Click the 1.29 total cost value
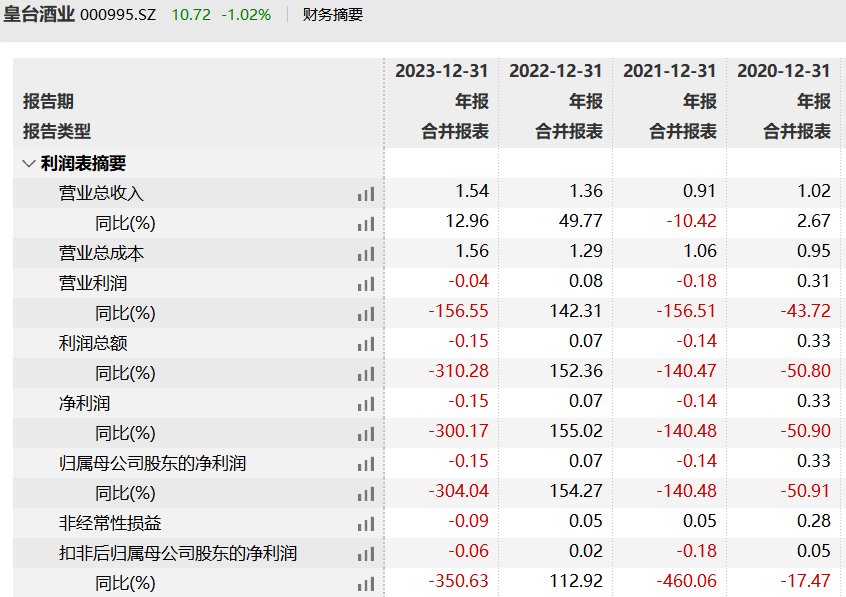 tap(586, 251)
